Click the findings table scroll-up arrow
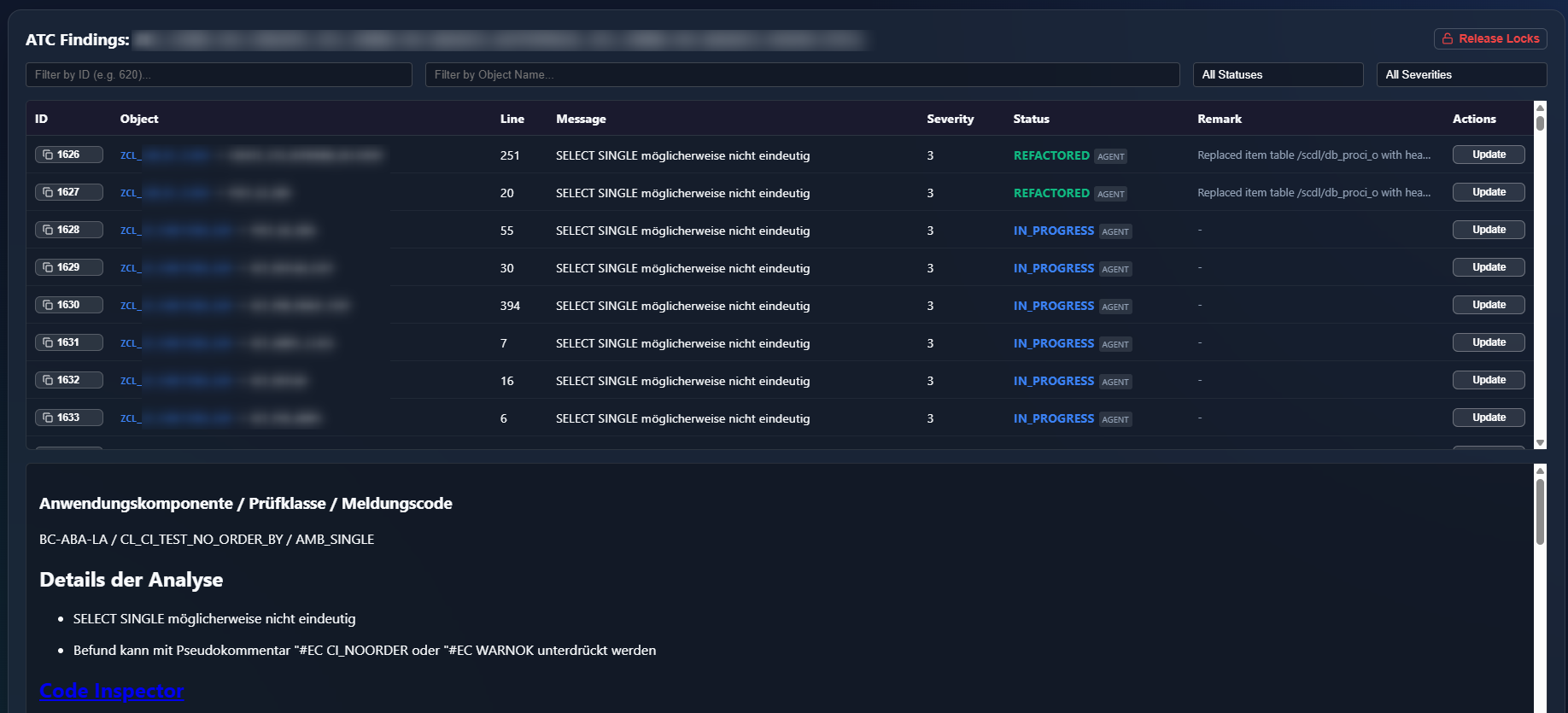This screenshot has width=1568, height=713. 1540,108
